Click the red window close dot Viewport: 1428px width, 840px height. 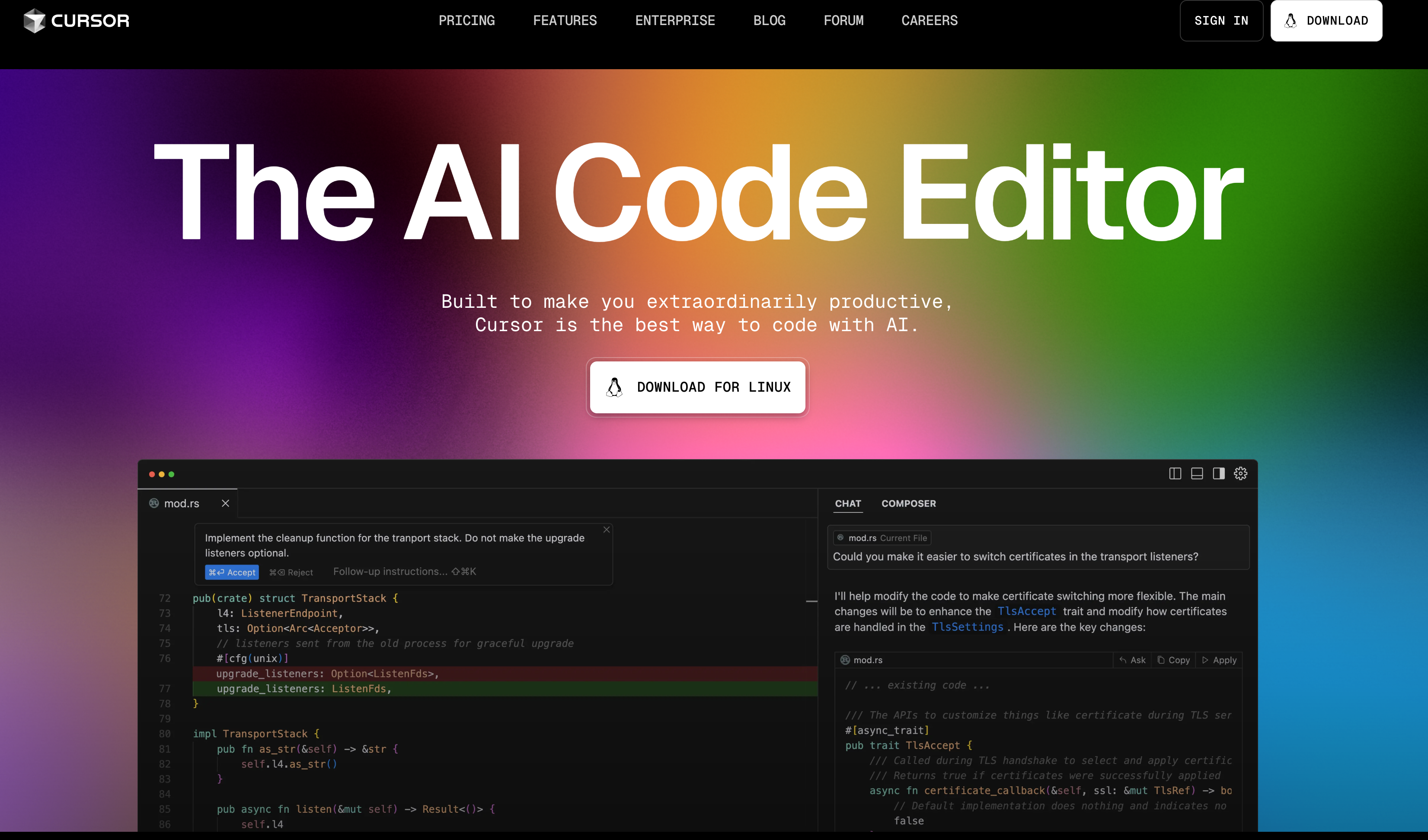point(152,474)
